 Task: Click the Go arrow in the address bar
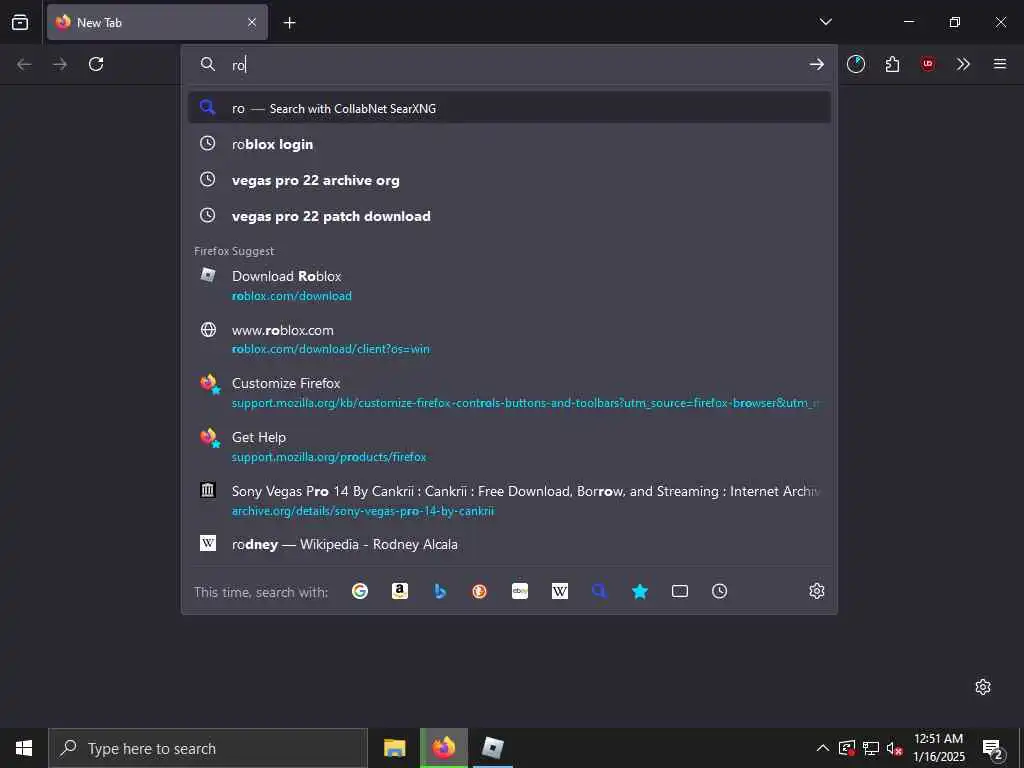click(816, 64)
